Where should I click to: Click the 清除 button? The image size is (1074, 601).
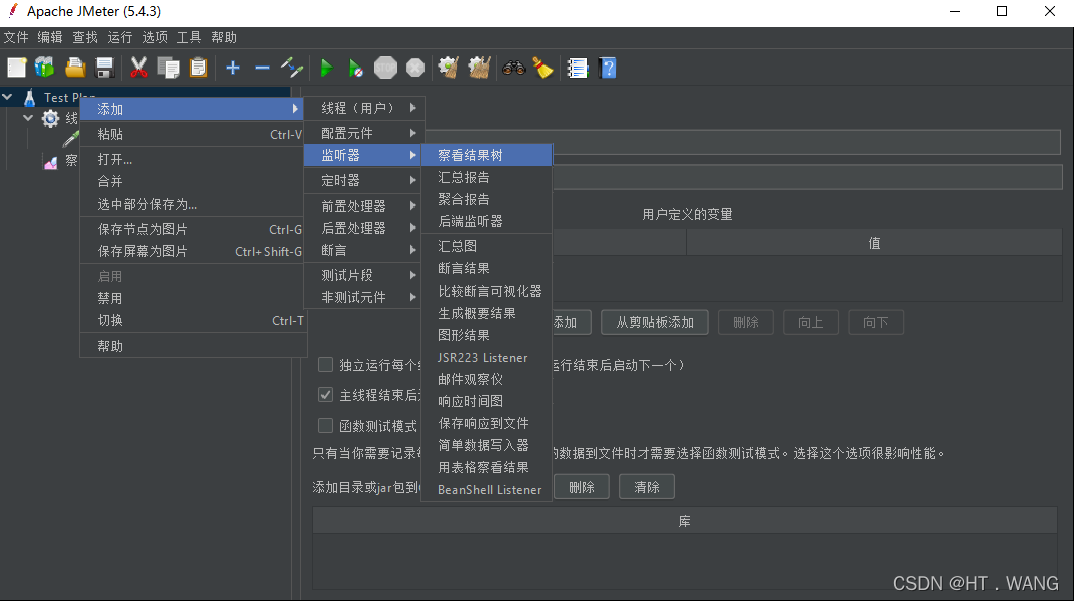tap(647, 487)
